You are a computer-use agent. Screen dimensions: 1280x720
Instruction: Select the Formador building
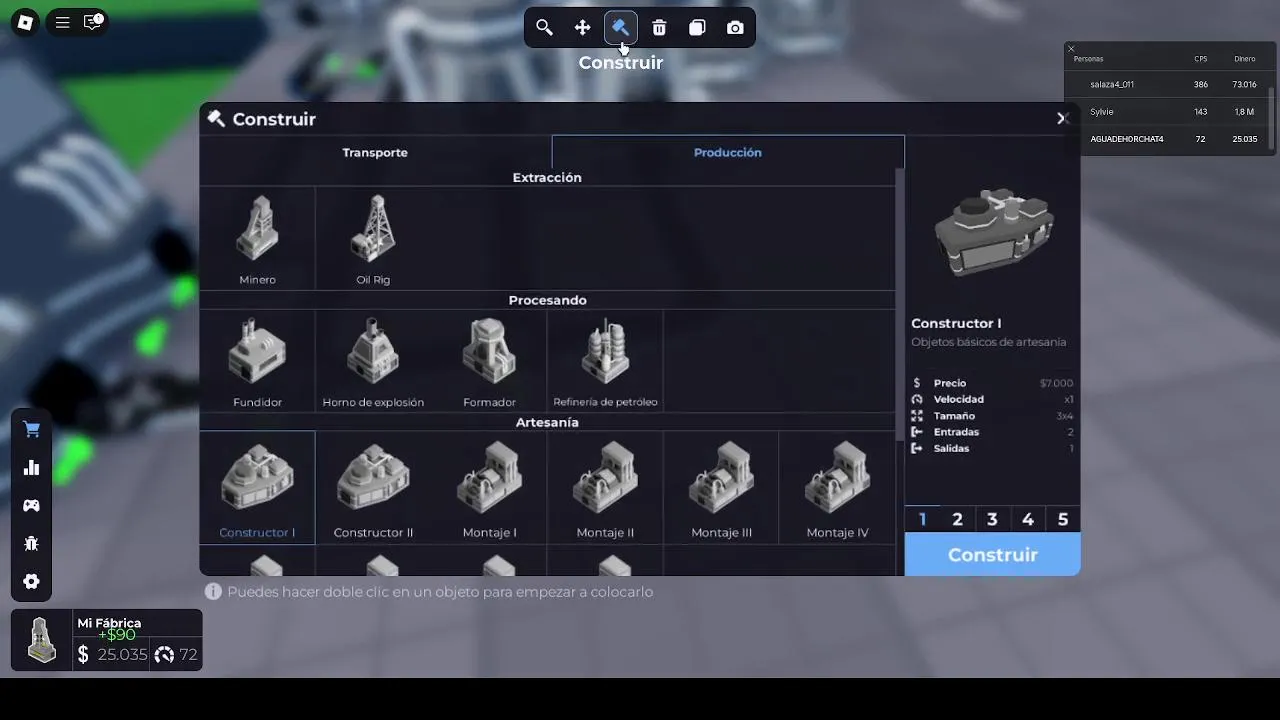(489, 360)
